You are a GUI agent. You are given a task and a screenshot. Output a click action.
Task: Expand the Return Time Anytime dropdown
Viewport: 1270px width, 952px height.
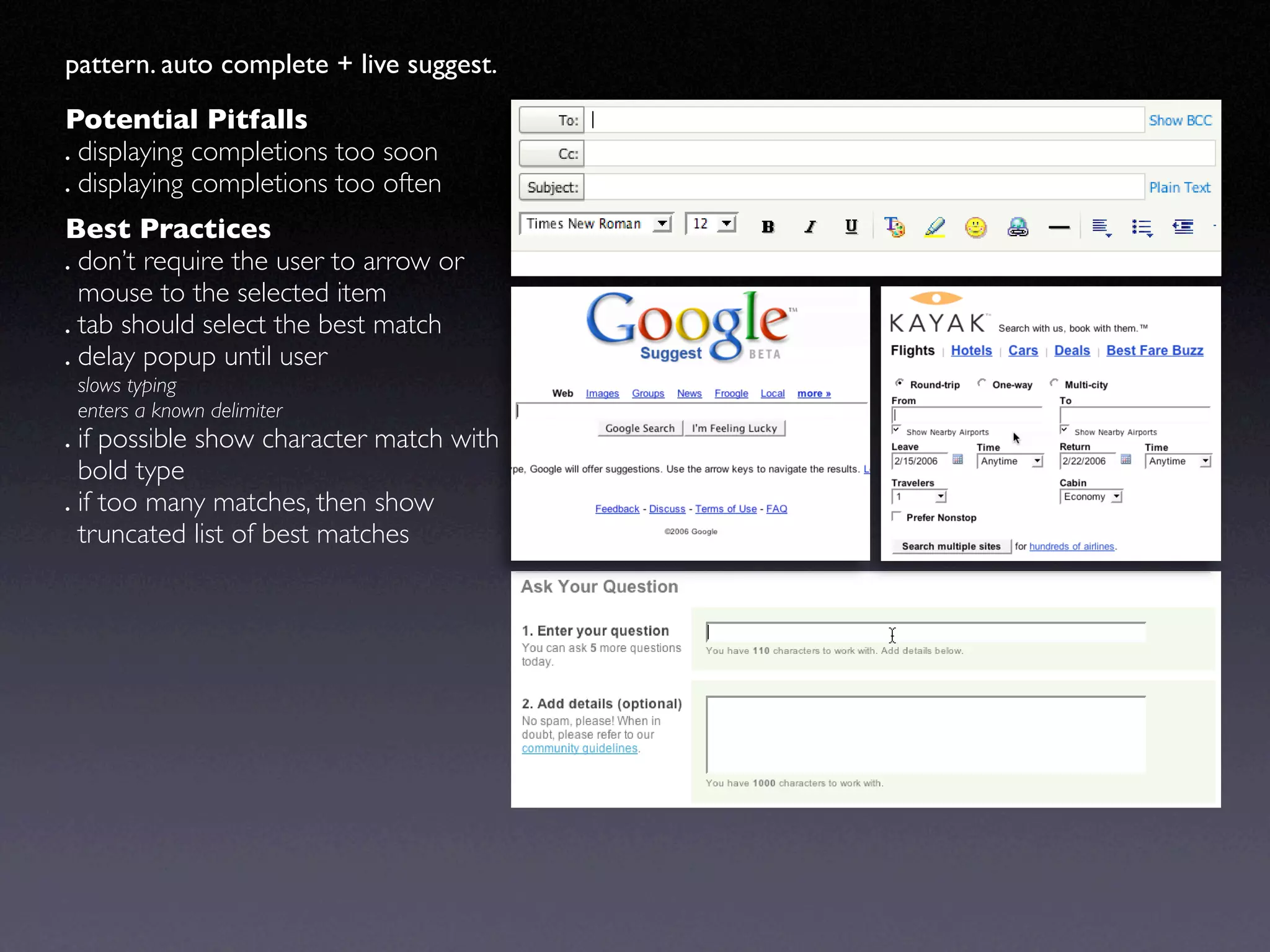[1178, 461]
